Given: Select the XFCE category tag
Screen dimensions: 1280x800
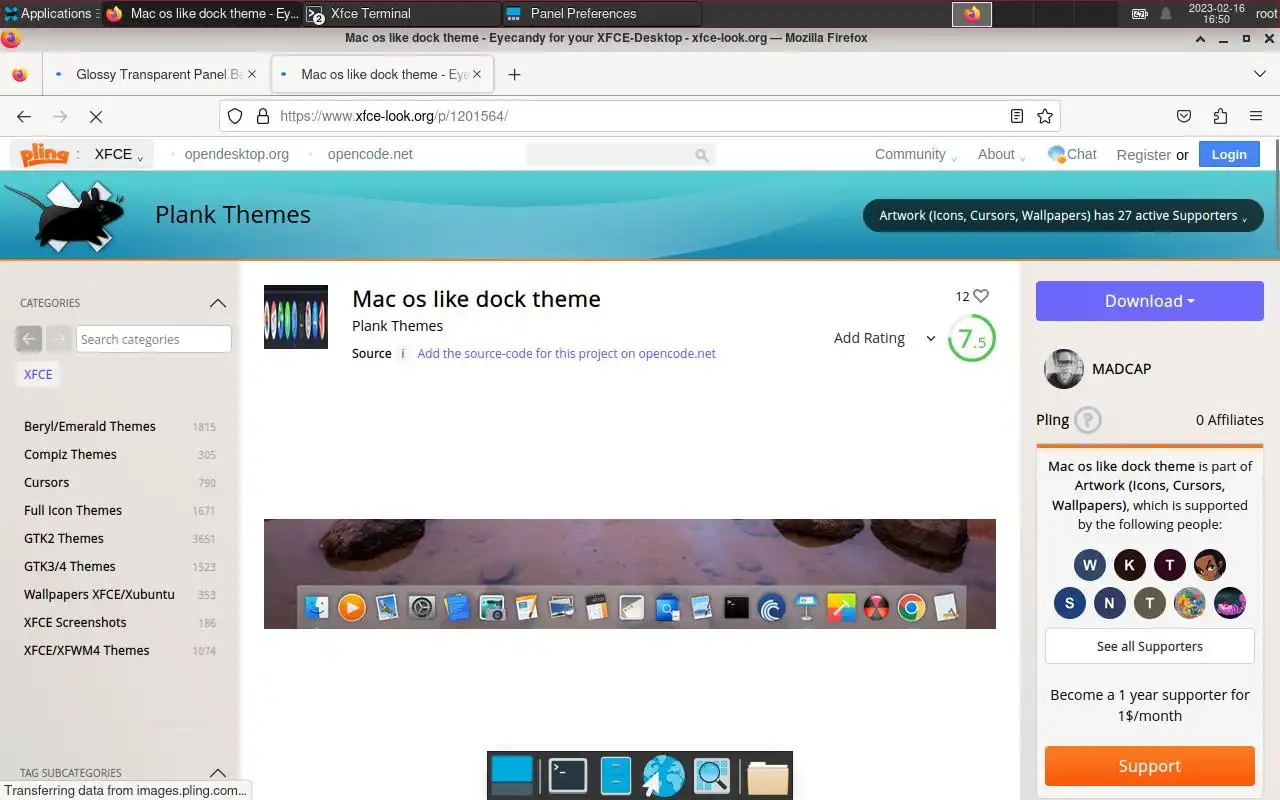Looking at the screenshot, I should tap(38, 374).
